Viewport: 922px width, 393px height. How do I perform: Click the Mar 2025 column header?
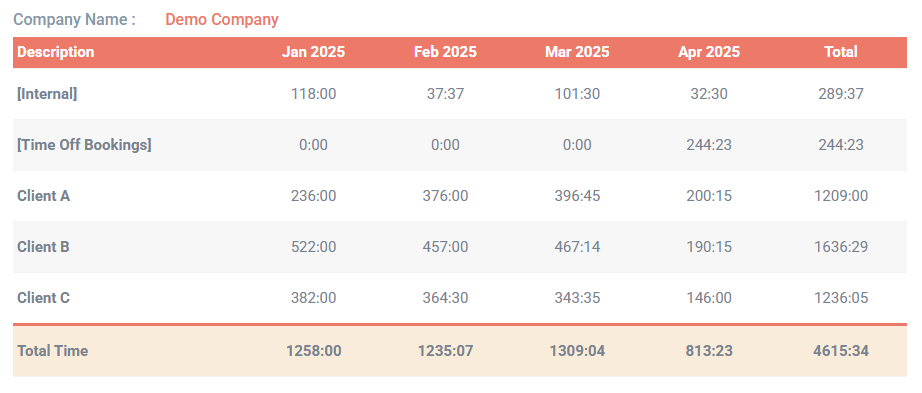pos(577,52)
